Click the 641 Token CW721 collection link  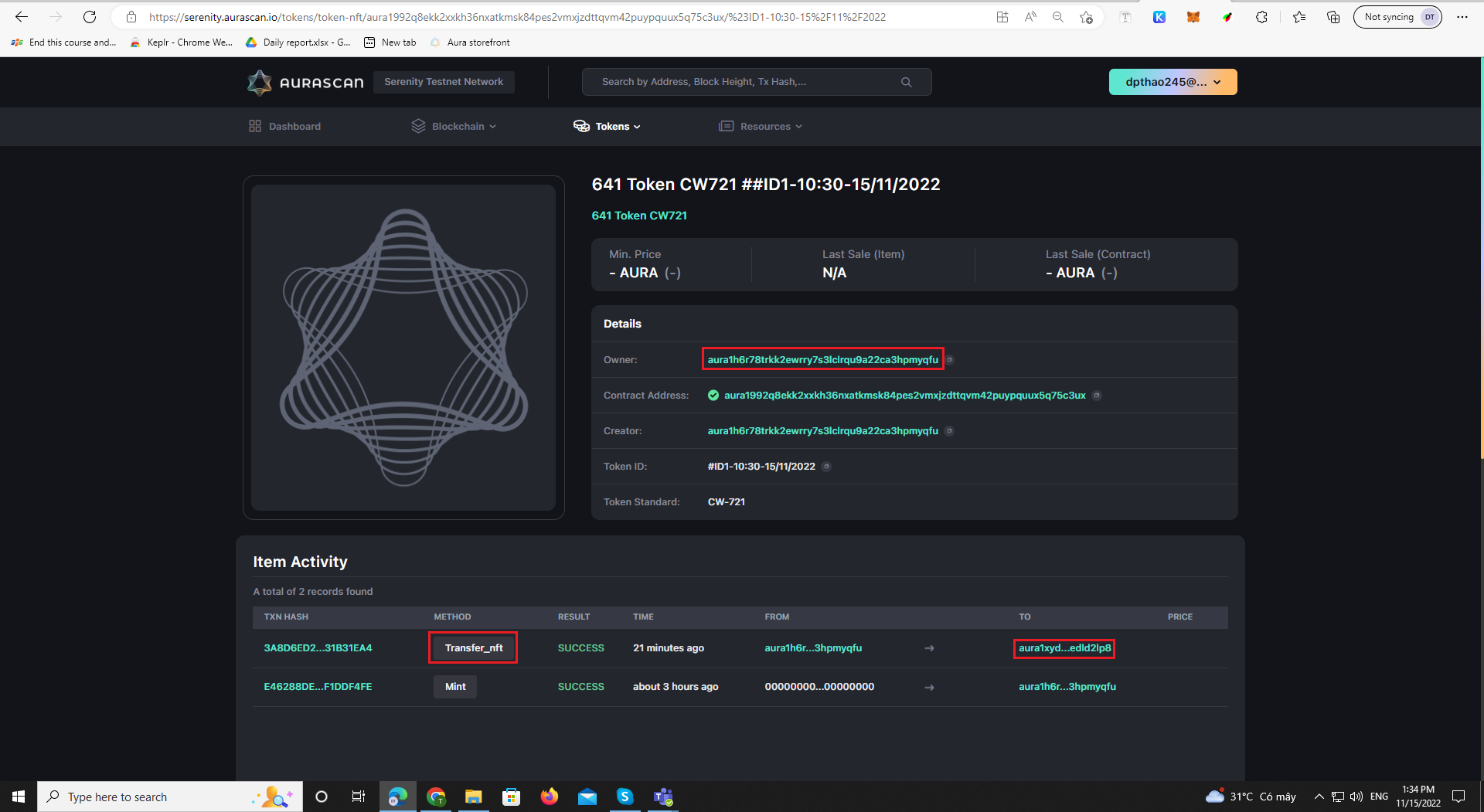pyautogui.click(x=639, y=216)
